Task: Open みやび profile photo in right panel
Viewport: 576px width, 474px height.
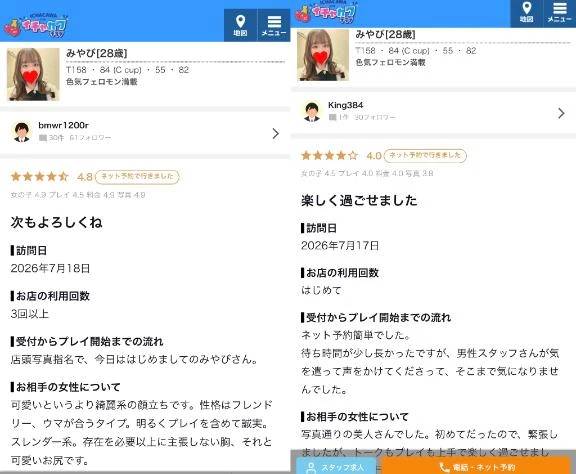Action: (x=323, y=55)
